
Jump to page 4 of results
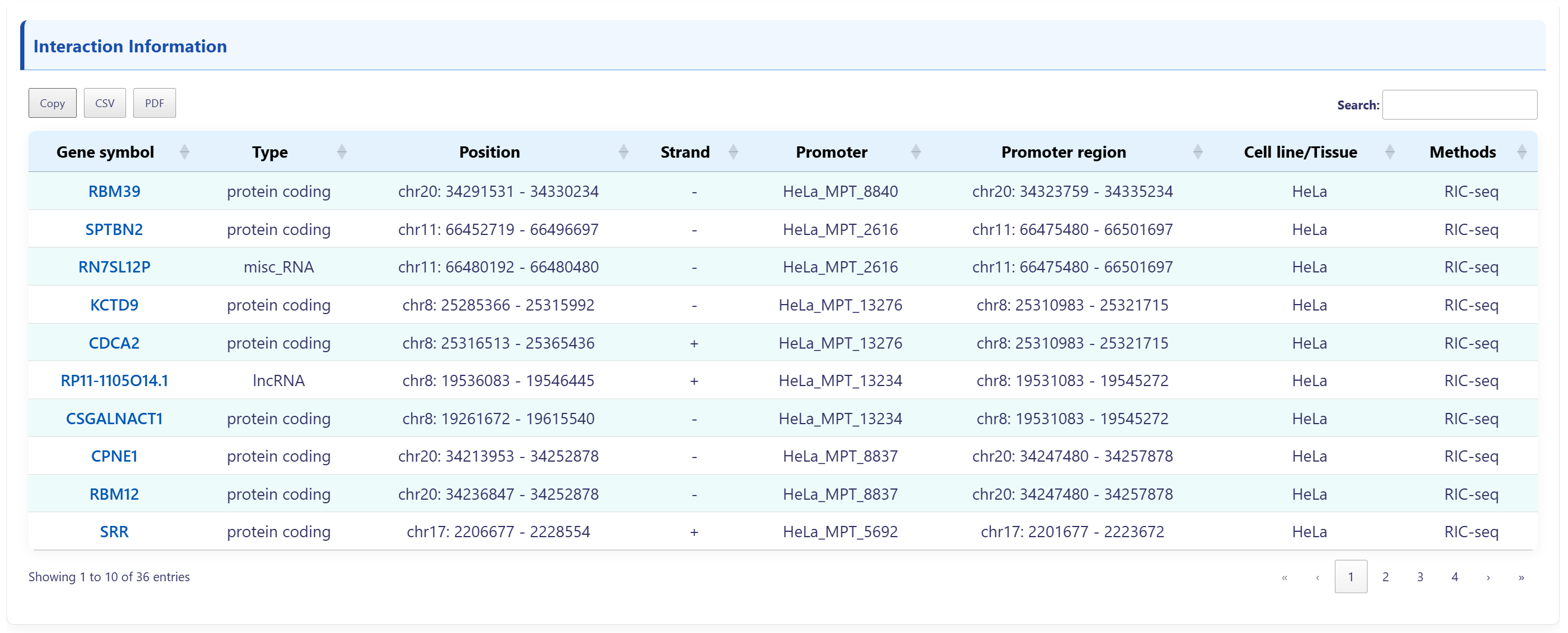point(1455,577)
